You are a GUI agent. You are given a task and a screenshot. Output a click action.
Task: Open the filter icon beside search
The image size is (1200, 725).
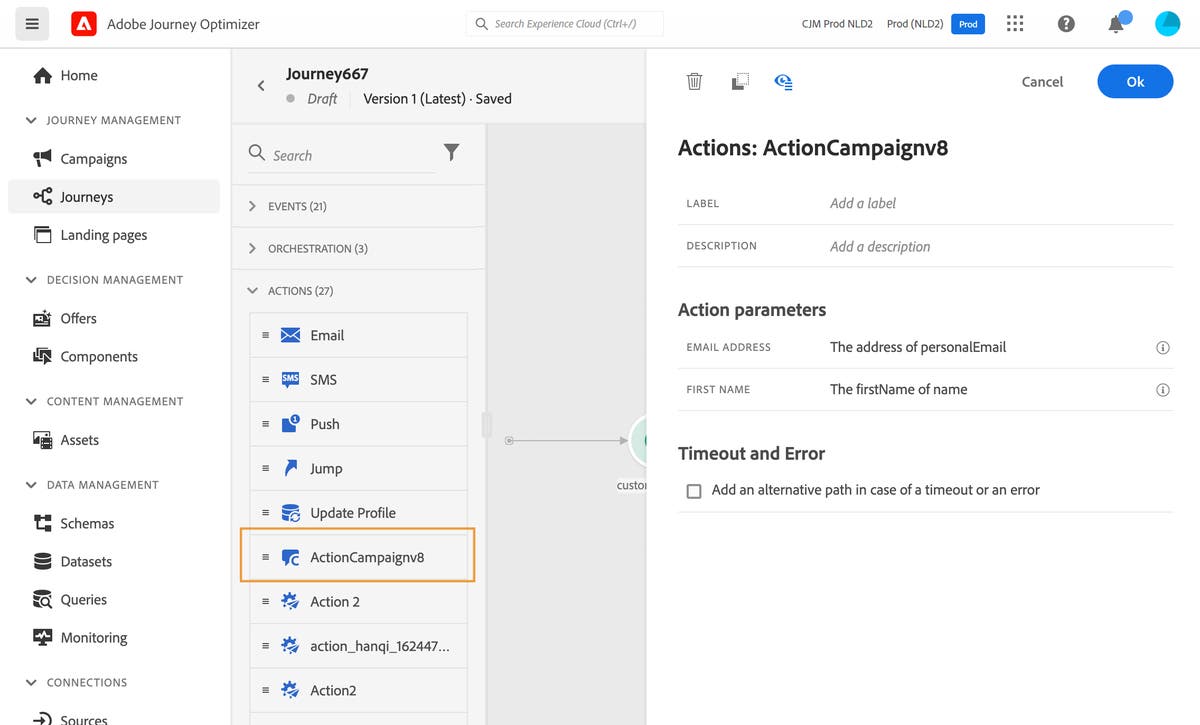coord(451,154)
